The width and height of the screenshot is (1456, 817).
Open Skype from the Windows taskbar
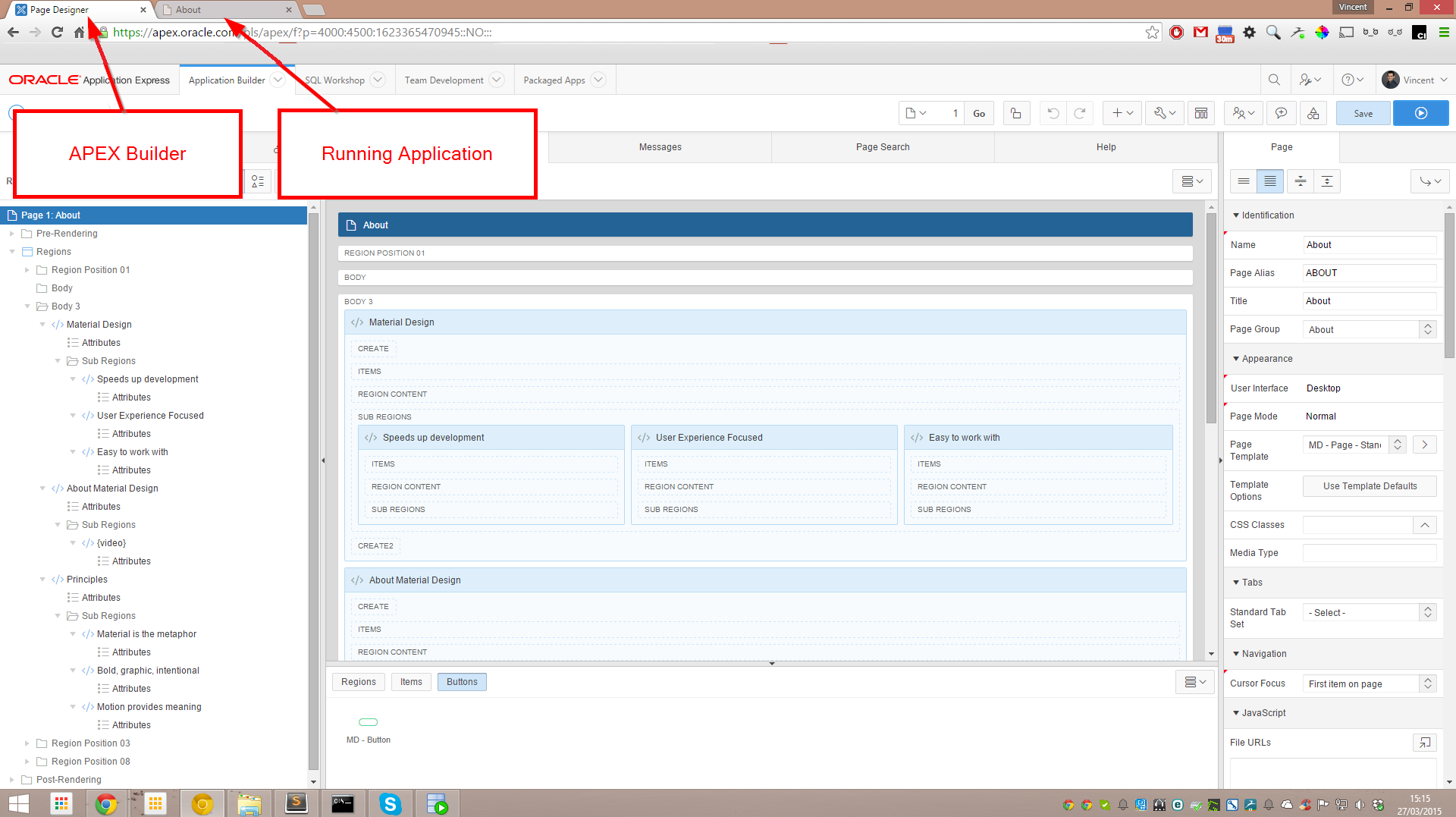pyautogui.click(x=390, y=803)
